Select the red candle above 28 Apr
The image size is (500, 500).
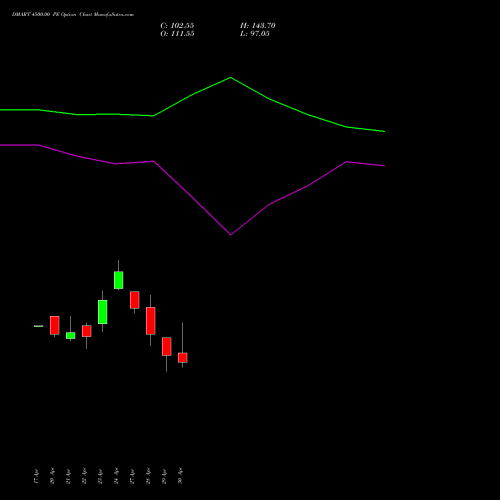pos(150,321)
